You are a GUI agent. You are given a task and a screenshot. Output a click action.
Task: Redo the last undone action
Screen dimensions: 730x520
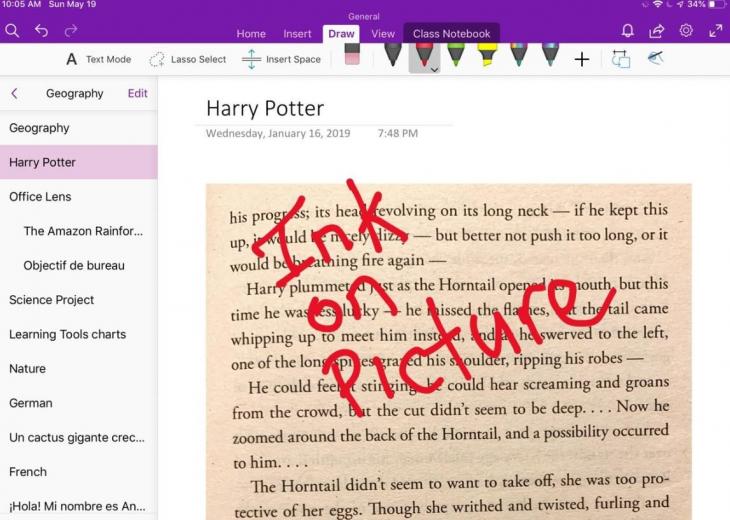pyautogui.click(x=71, y=31)
